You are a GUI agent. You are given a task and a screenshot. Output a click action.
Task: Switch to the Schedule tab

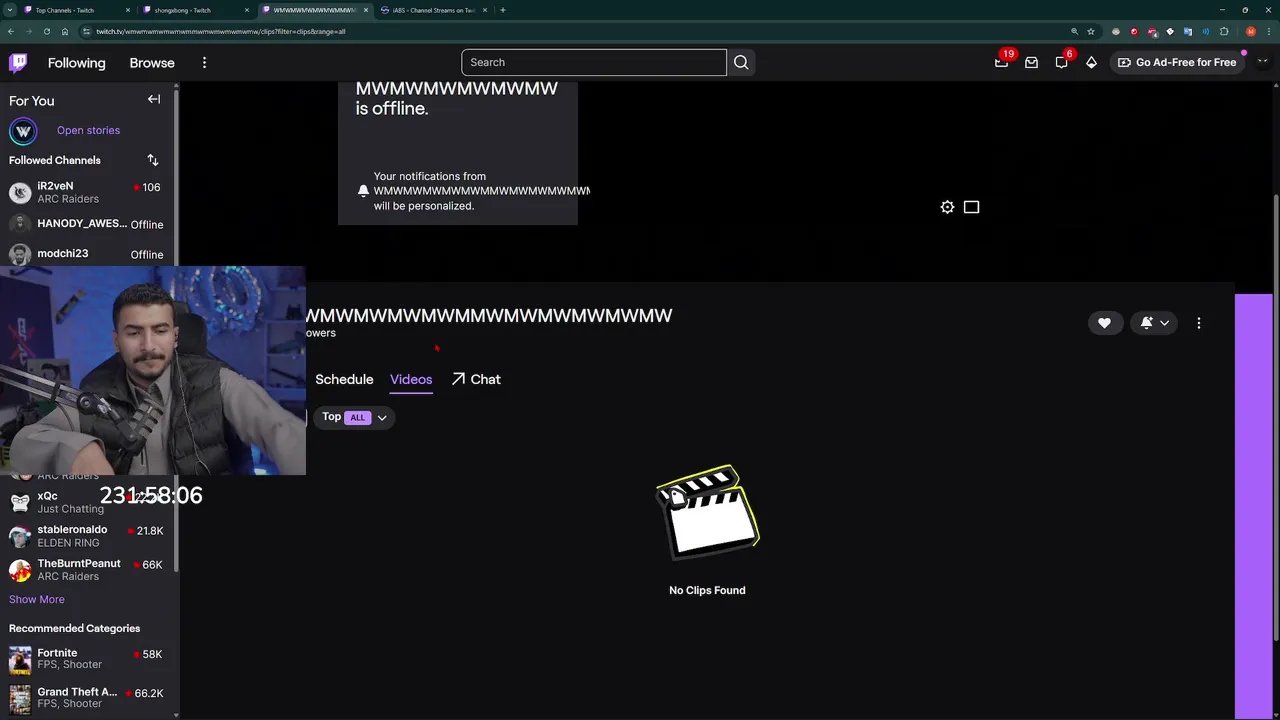click(x=344, y=379)
